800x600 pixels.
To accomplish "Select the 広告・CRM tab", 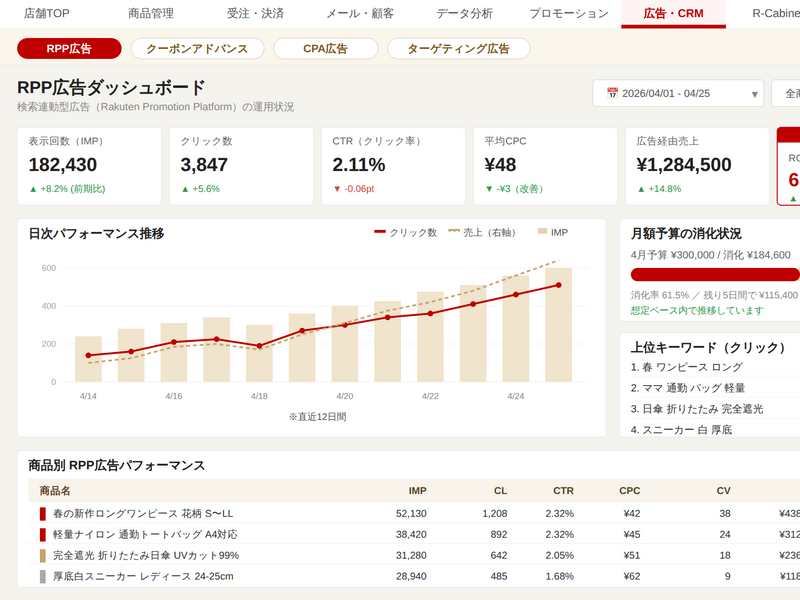I will [x=673, y=13].
